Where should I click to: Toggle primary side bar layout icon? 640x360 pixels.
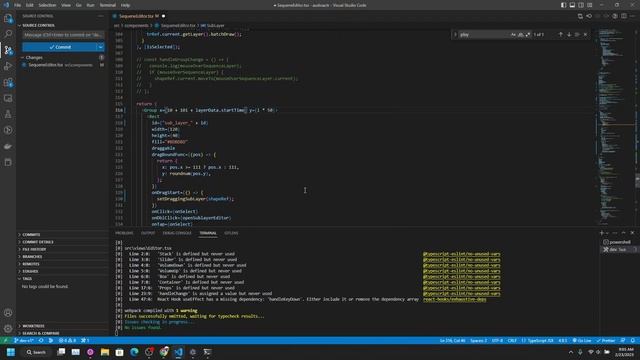563,5
